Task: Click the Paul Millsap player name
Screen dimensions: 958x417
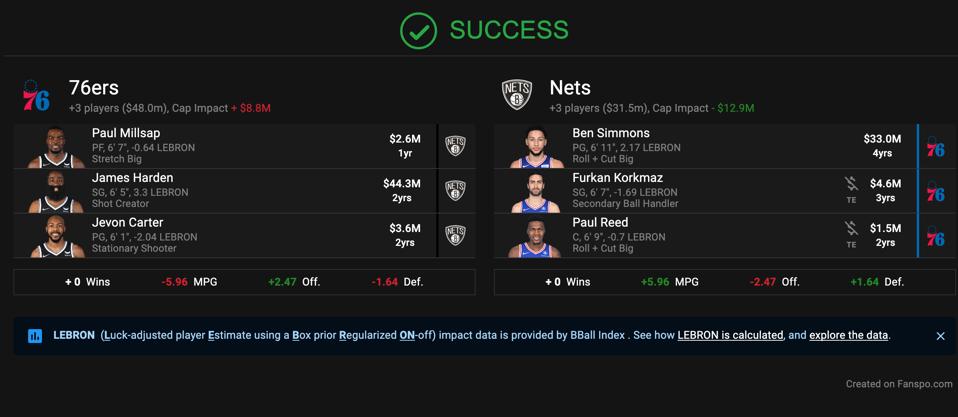Action: tap(126, 133)
